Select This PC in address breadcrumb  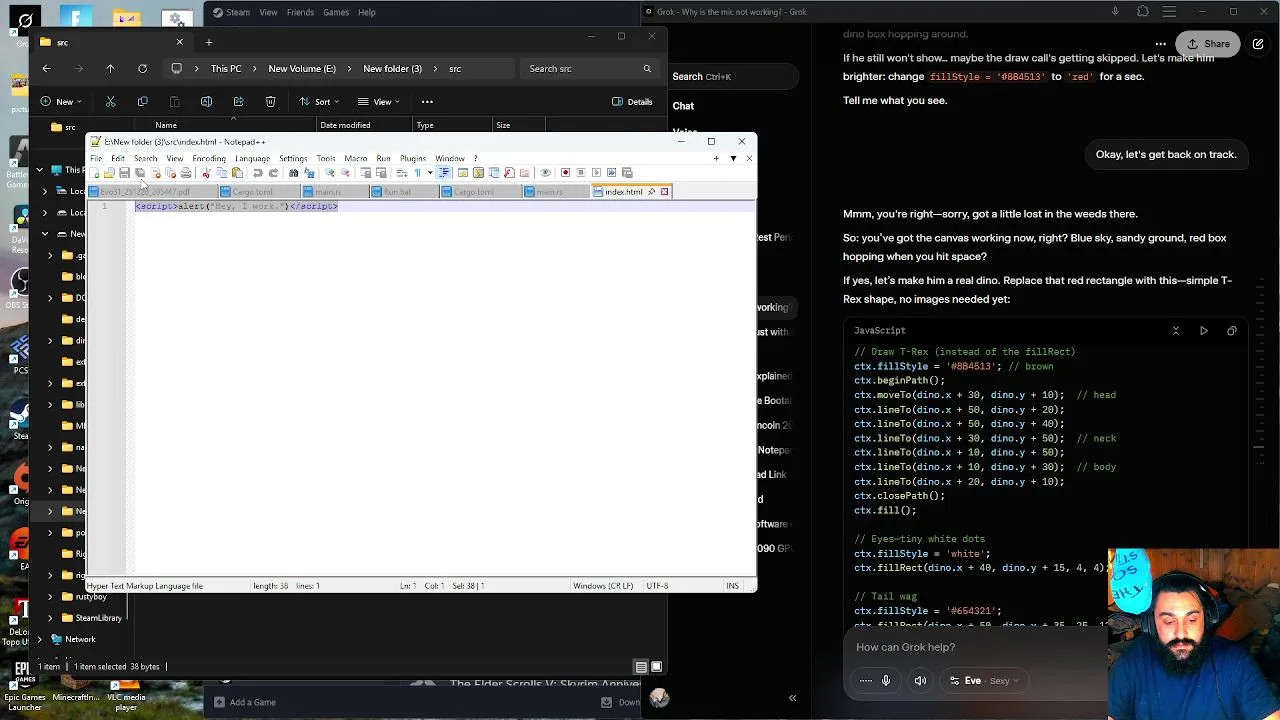tap(226, 68)
